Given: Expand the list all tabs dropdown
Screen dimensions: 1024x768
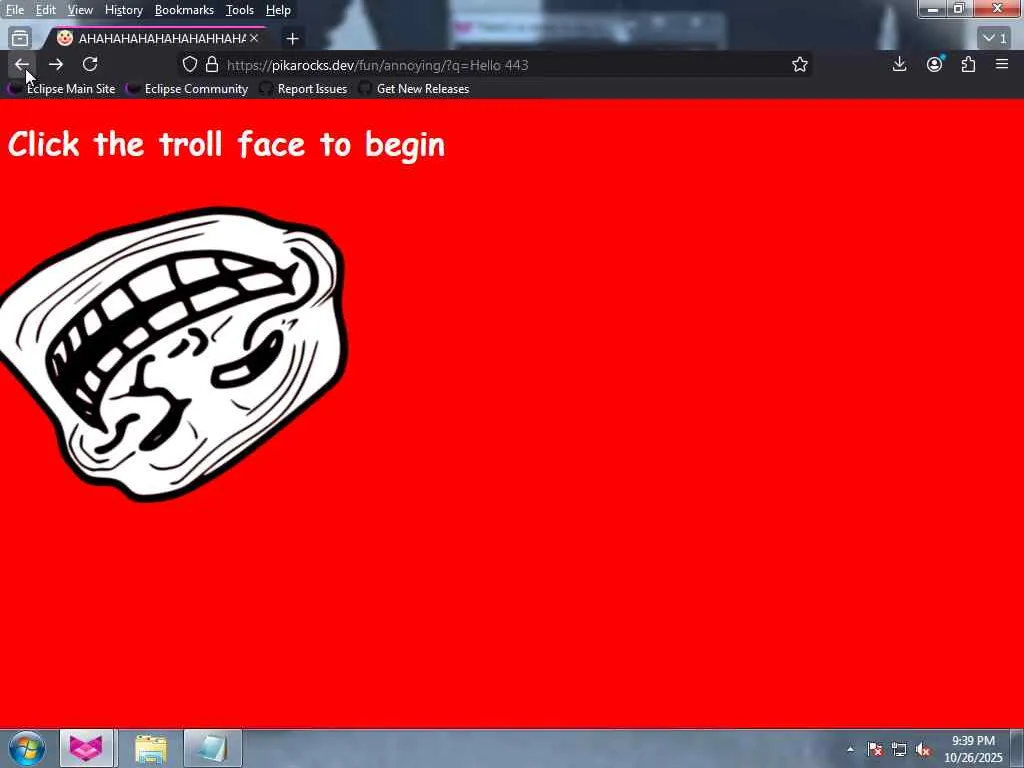Looking at the screenshot, I should 995,39.
